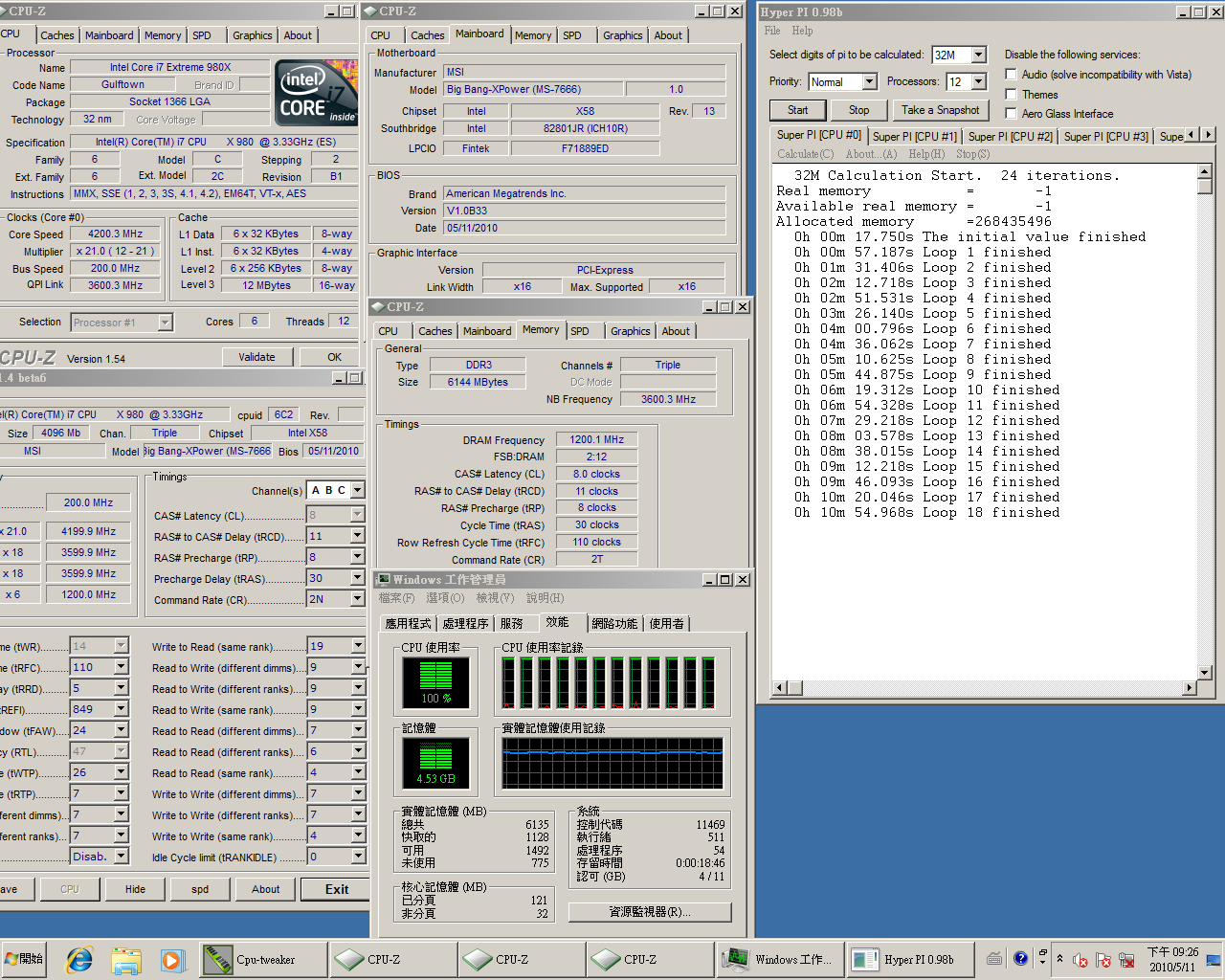Enable the Audio service disable checkbox

1011,74
